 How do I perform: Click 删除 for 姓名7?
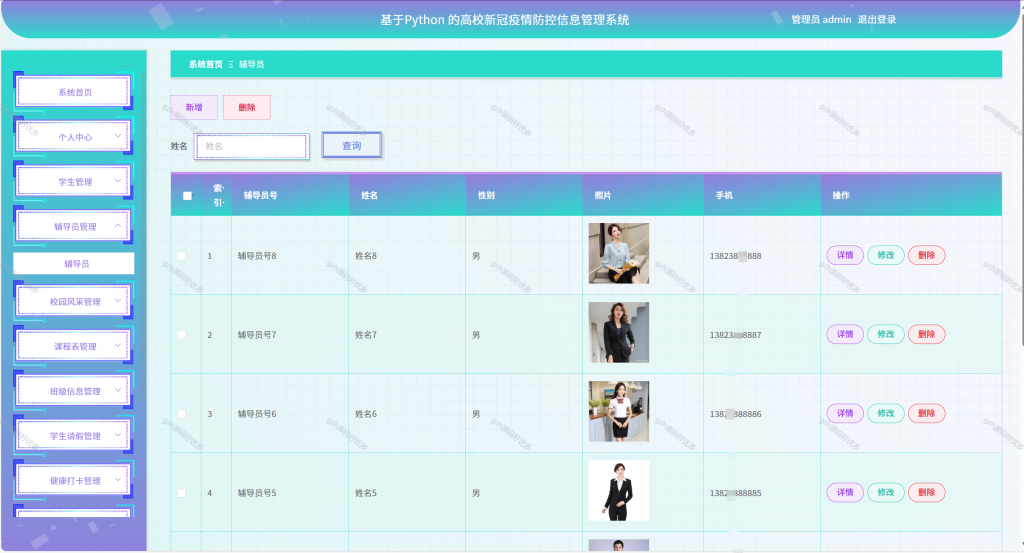pos(927,334)
